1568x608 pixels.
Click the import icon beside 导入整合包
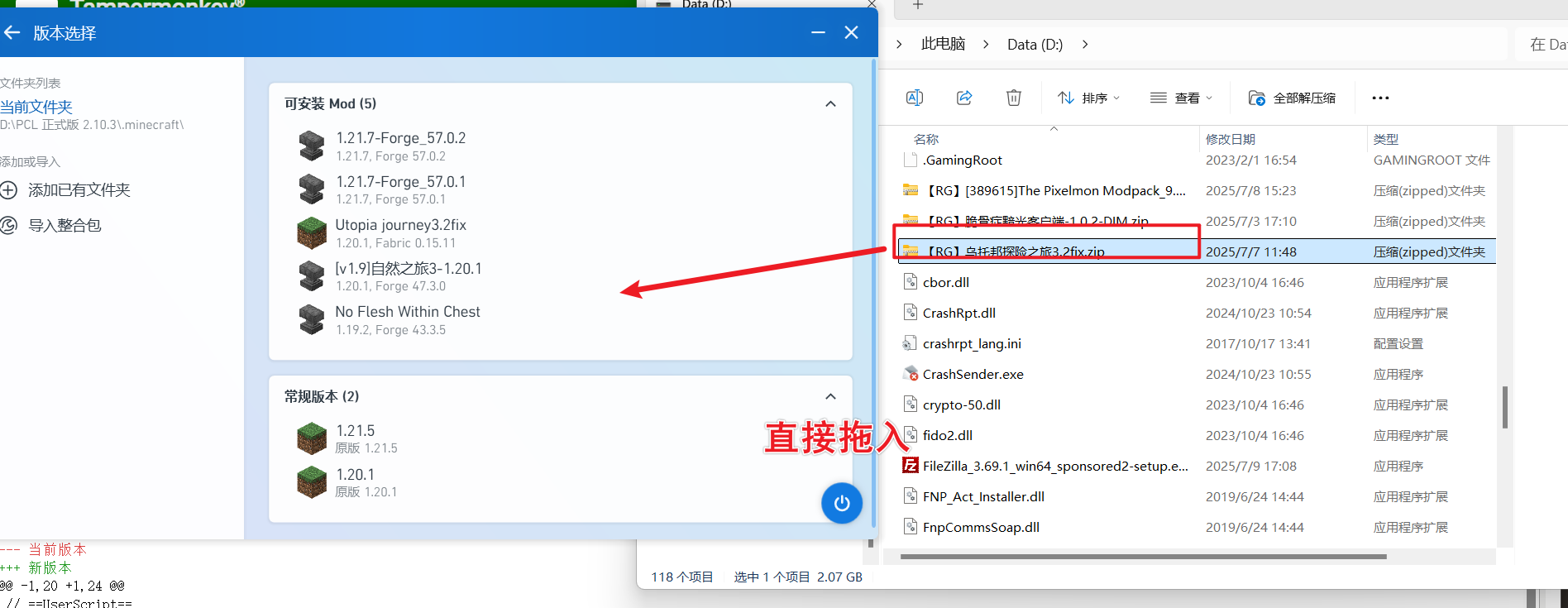8,226
